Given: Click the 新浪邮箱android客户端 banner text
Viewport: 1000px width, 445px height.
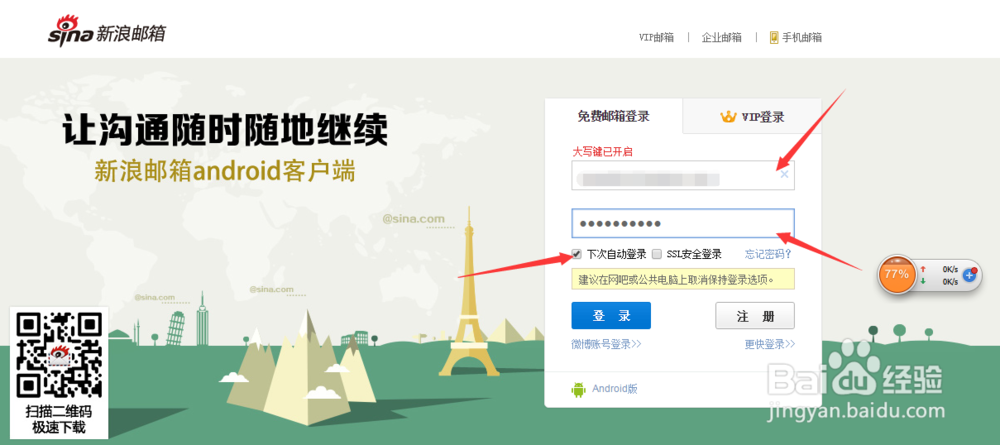Looking at the screenshot, I should tap(224, 171).
